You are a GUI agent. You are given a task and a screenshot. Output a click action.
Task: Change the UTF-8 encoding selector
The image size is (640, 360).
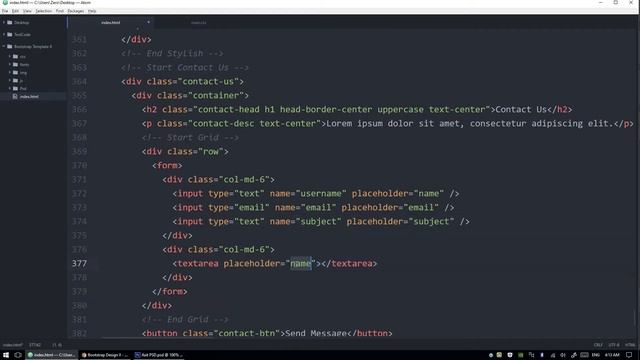614,345
